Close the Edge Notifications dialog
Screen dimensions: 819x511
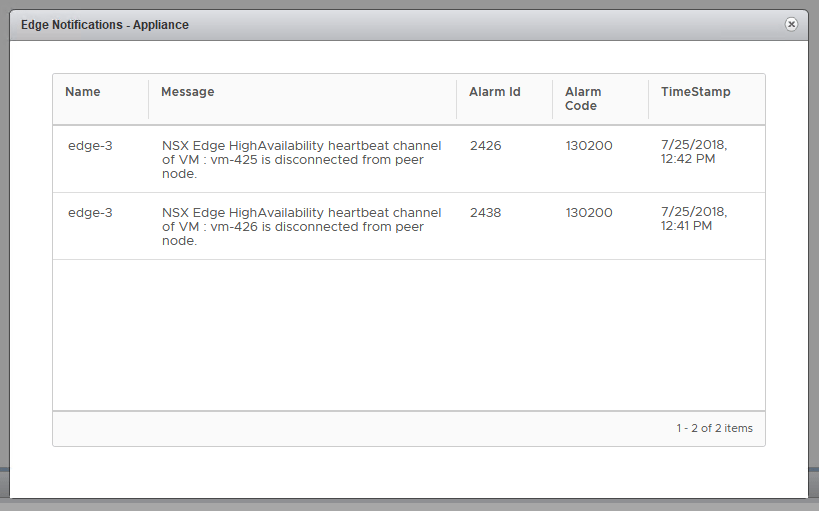pos(791,24)
